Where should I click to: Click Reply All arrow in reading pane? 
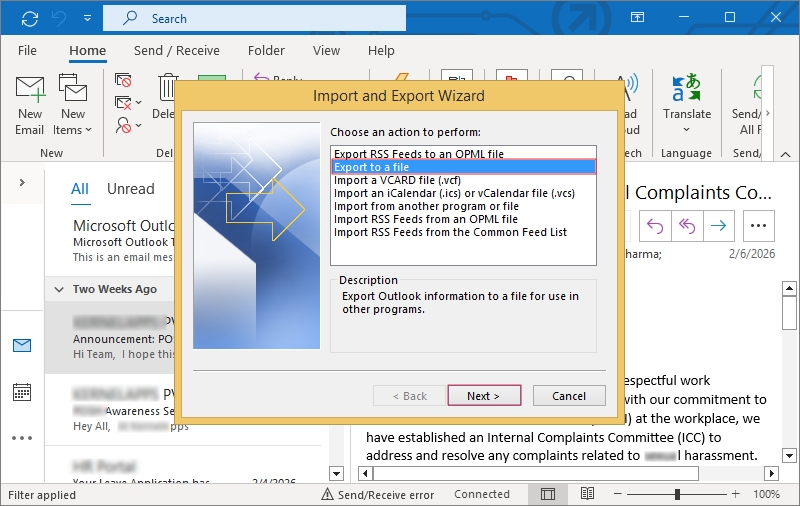click(x=687, y=225)
